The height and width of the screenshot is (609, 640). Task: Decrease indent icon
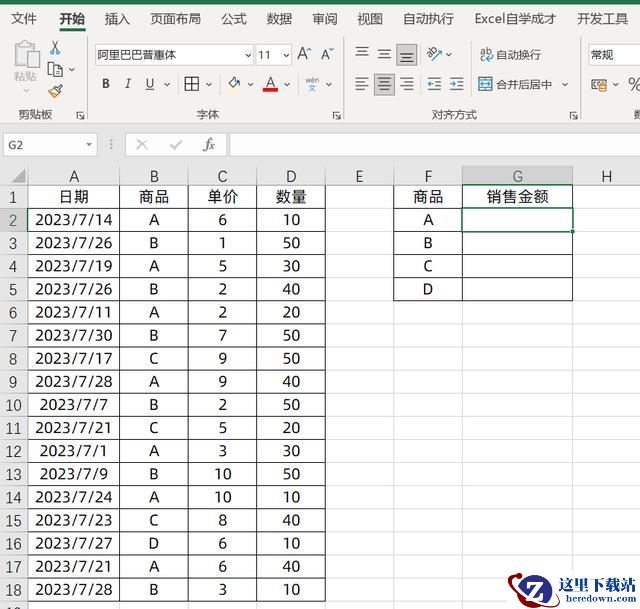click(x=434, y=84)
